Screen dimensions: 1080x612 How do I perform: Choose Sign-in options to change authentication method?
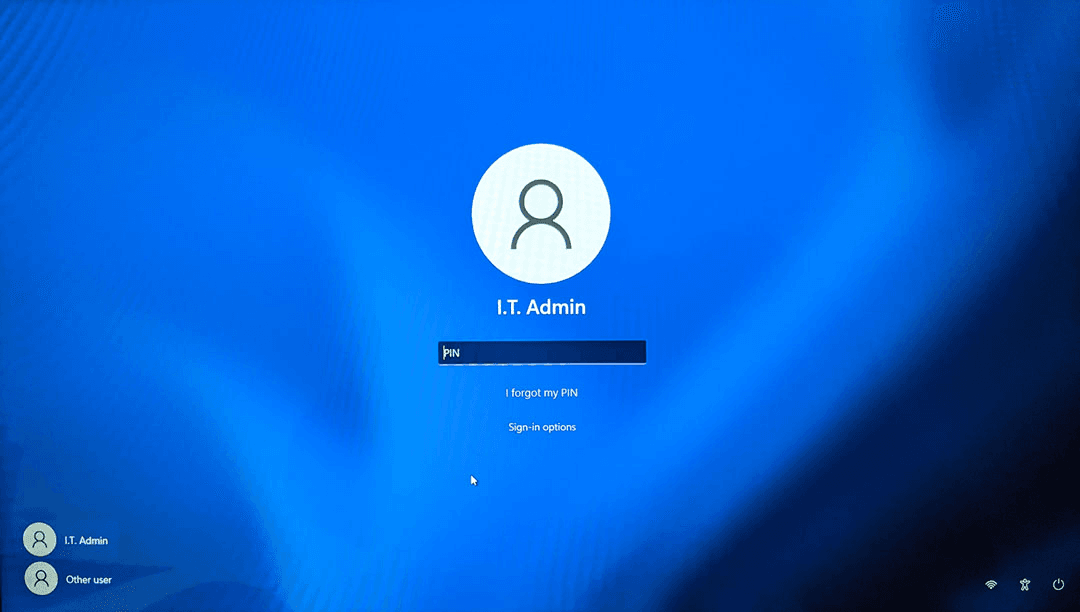coord(541,426)
